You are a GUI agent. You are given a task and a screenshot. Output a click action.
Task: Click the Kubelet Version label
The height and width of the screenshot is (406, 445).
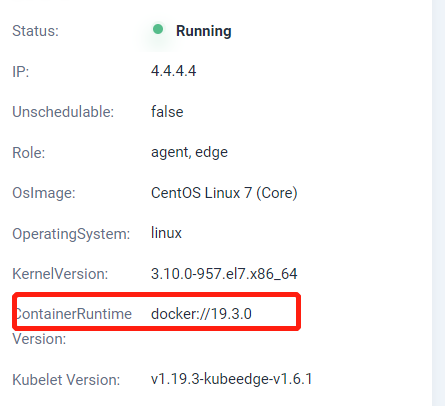(x=66, y=380)
